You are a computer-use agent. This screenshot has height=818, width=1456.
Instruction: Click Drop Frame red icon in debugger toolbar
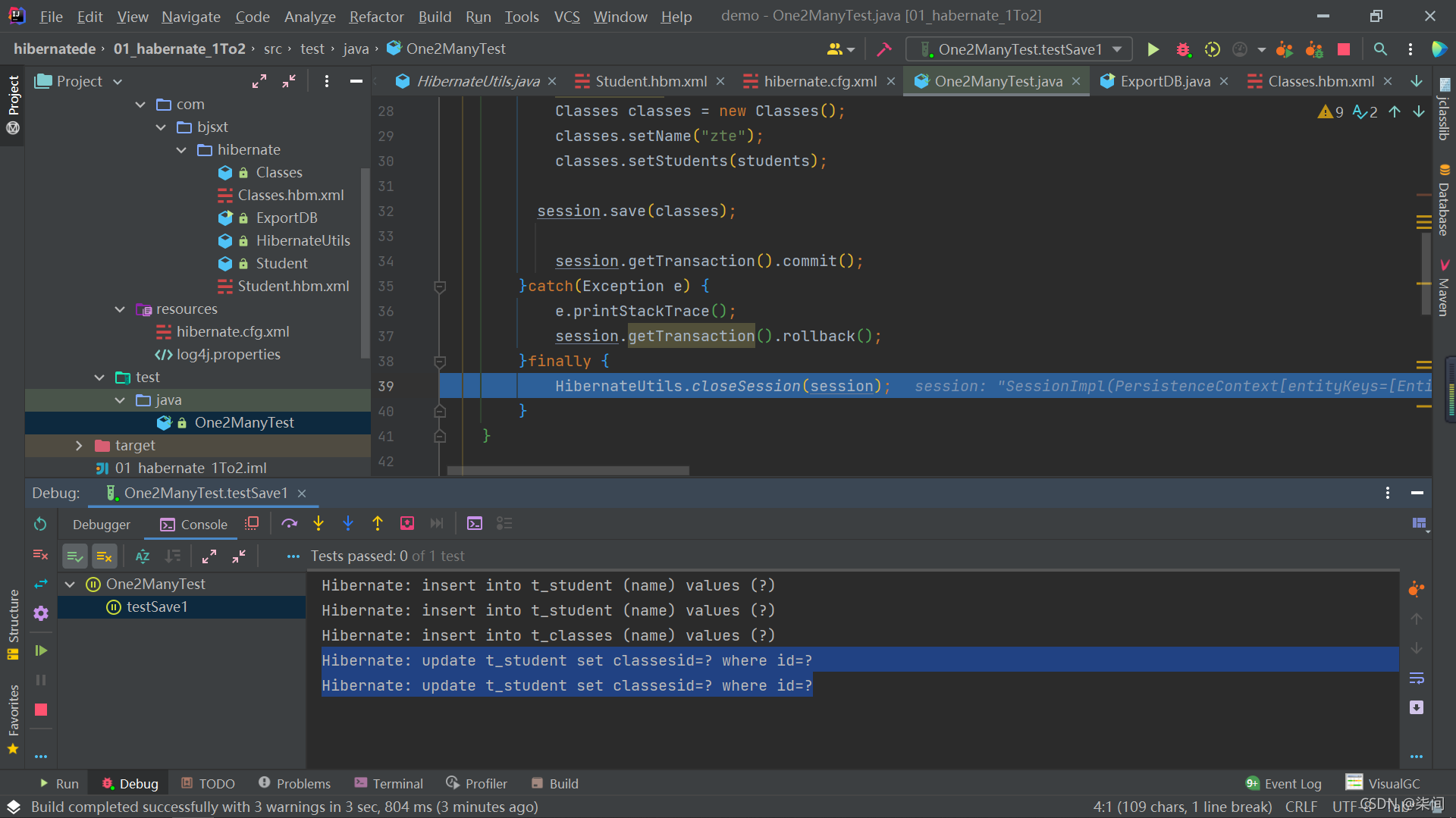[407, 523]
